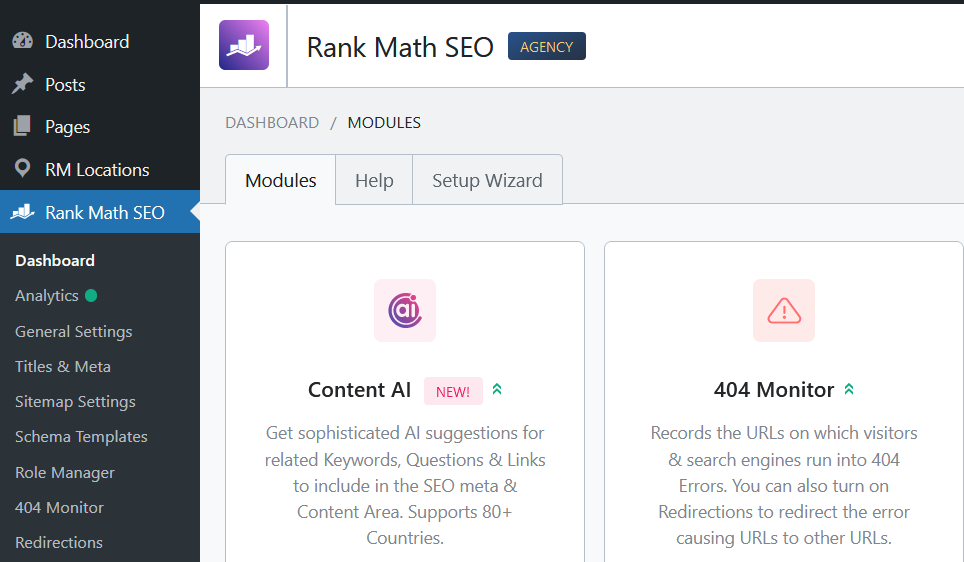Click the Rank Math SEO sidebar menu icon

pyautogui.click(x=22, y=212)
